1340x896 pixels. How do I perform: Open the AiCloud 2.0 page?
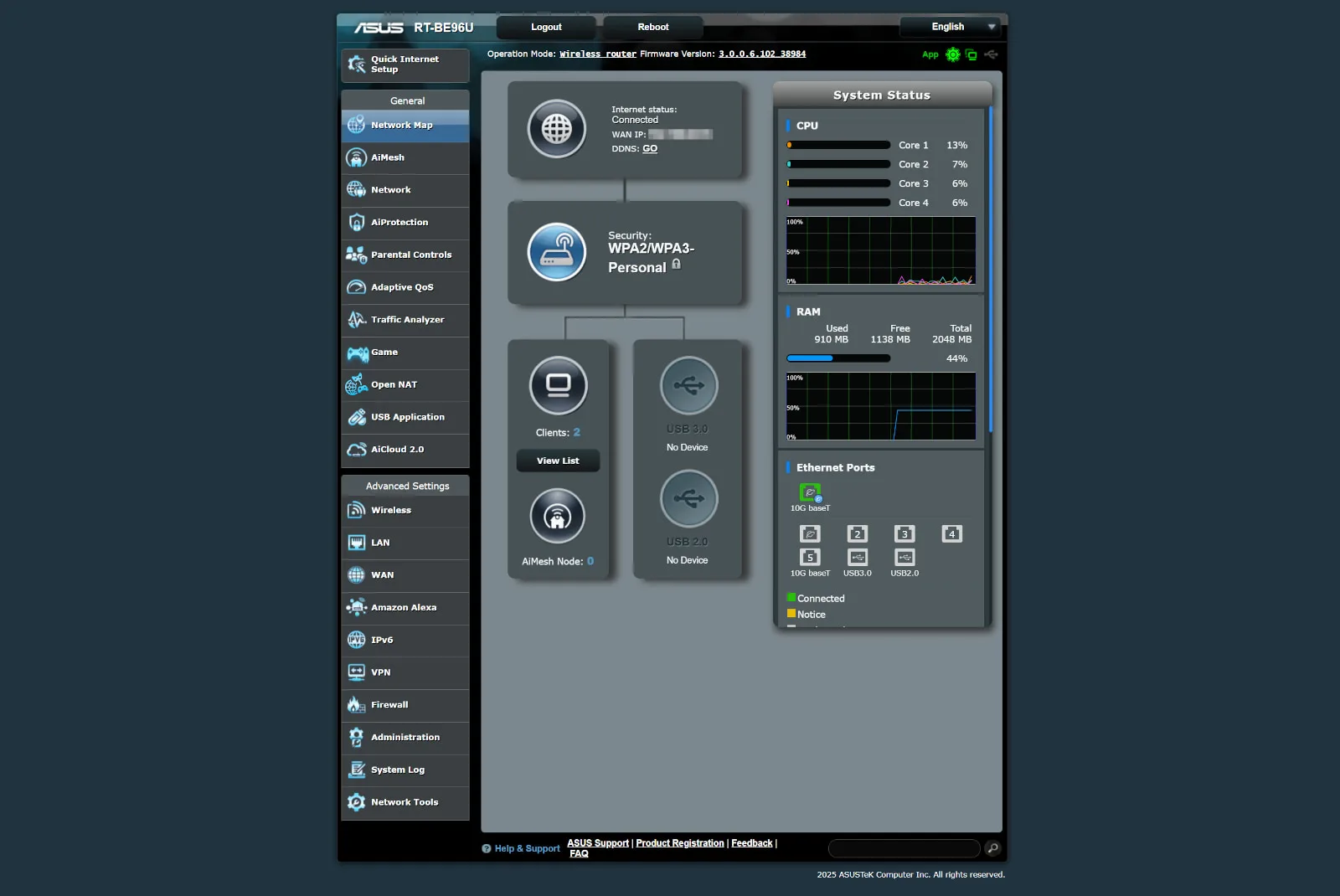click(398, 449)
